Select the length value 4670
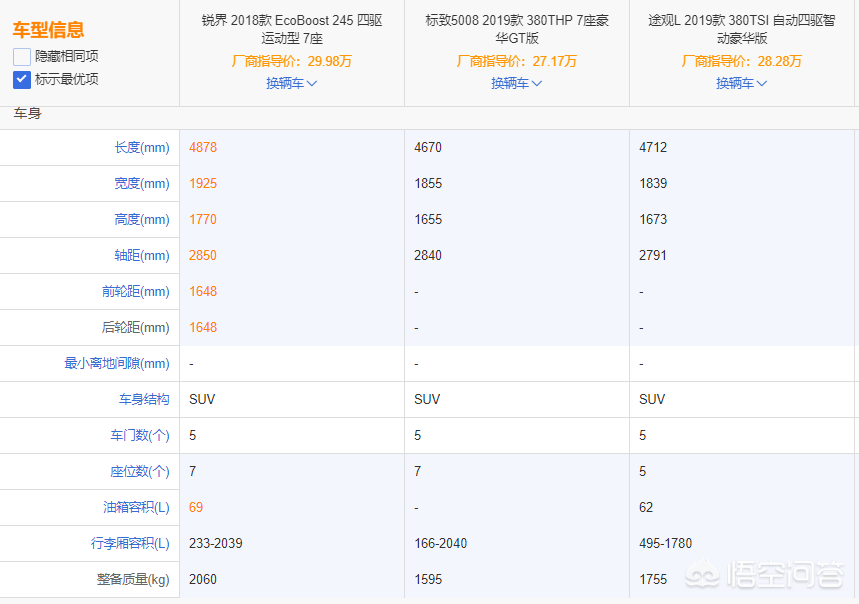The width and height of the screenshot is (859, 604). (428, 147)
